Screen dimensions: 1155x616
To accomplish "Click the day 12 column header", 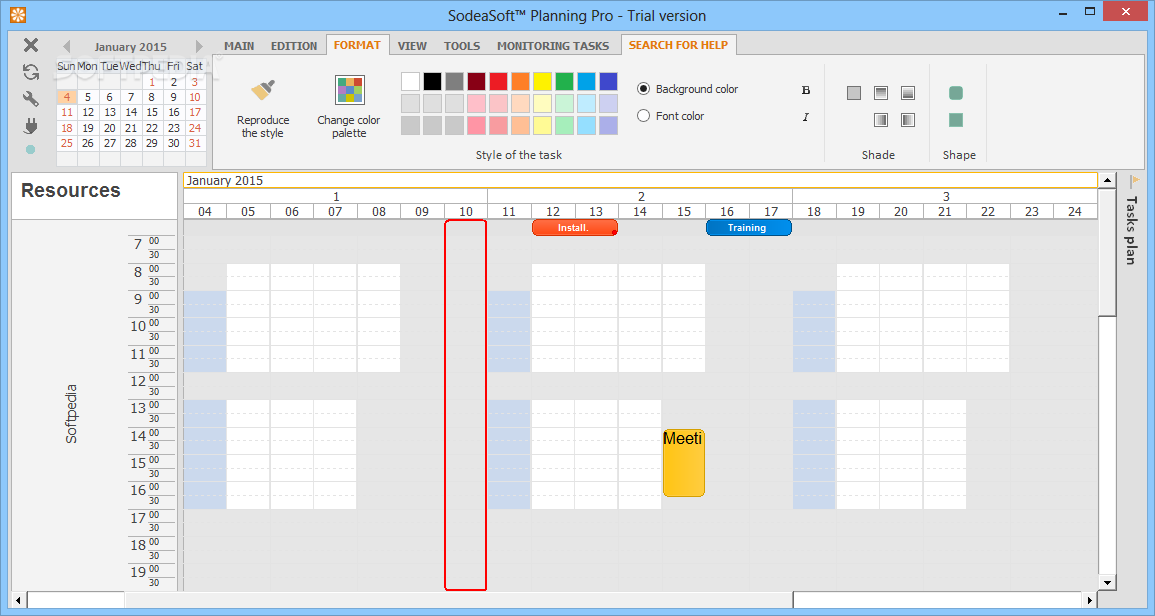I will click(x=553, y=211).
